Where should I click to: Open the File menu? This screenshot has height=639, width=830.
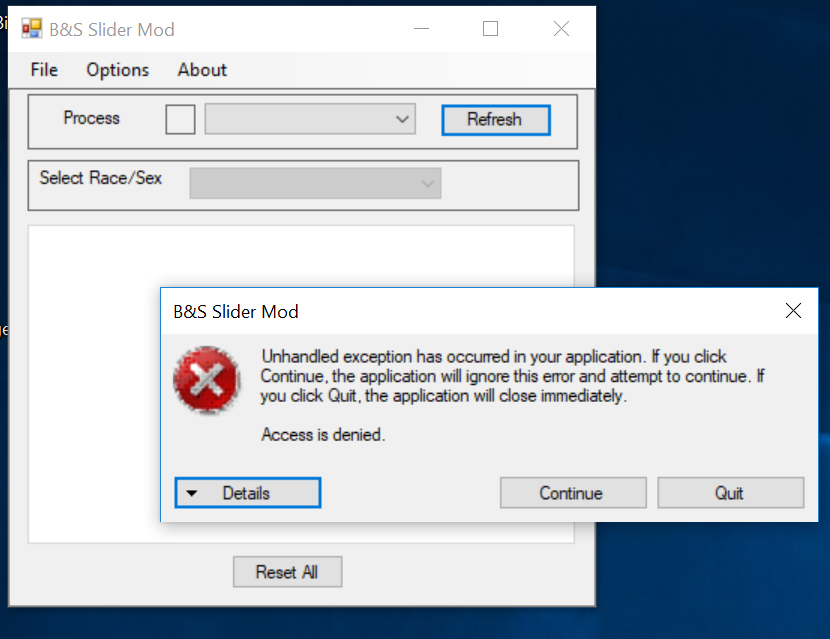[x=44, y=70]
